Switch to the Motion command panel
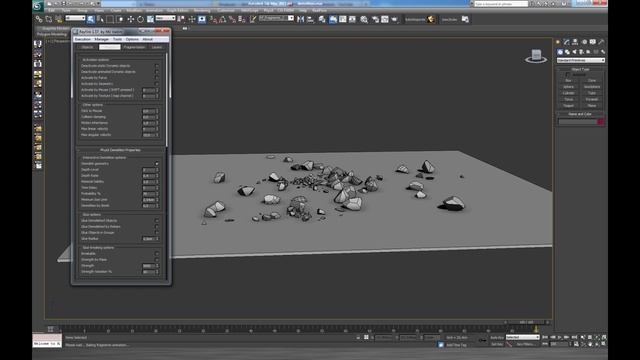Viewport: 640px width, 360px height. pos(584,42)
